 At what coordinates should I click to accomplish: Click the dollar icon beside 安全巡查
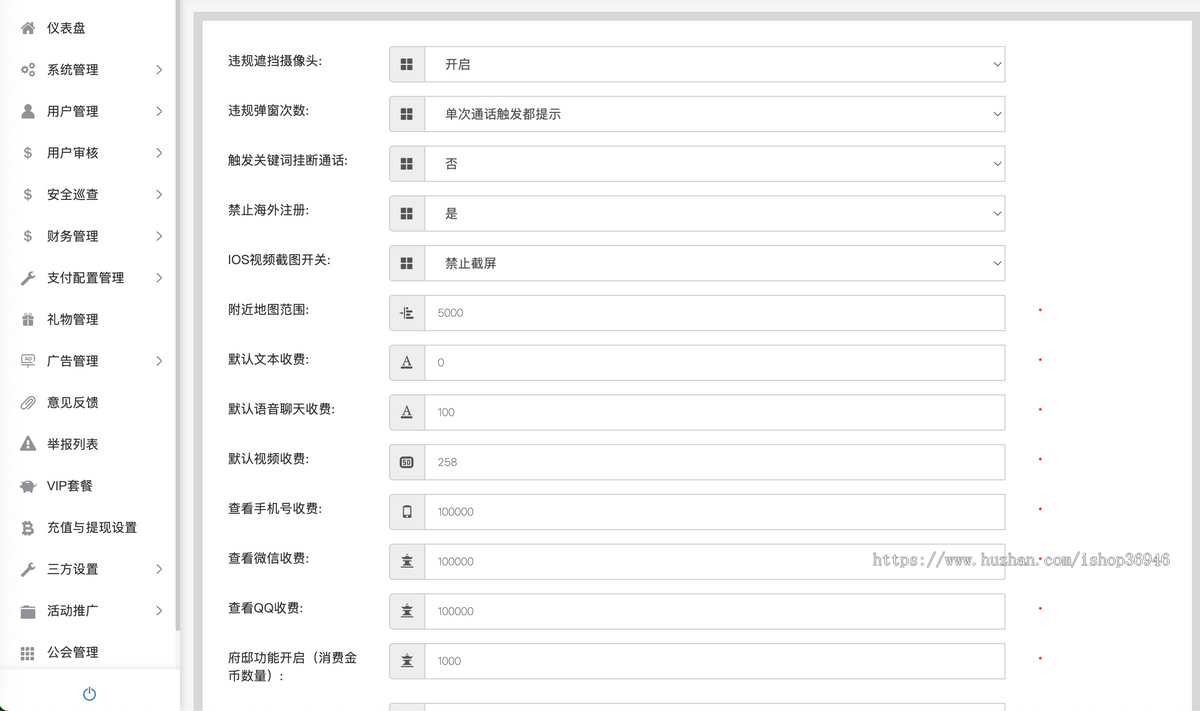(28, 195)
